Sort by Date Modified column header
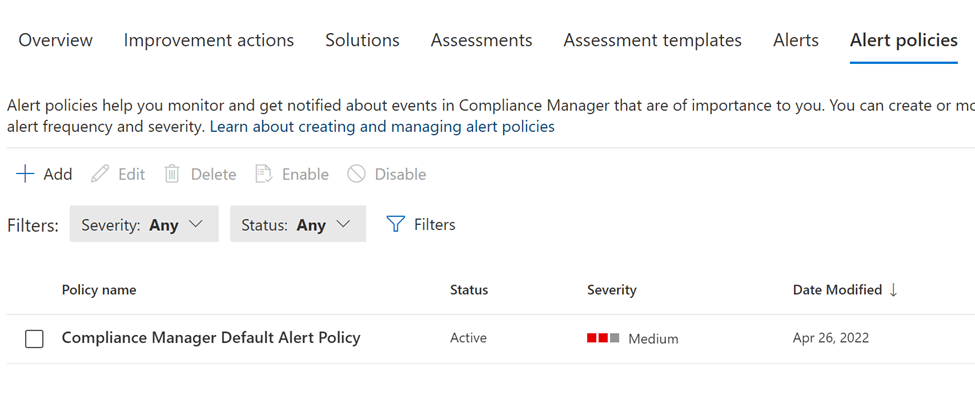The image size is (975, 420). [x=838, y=290]
